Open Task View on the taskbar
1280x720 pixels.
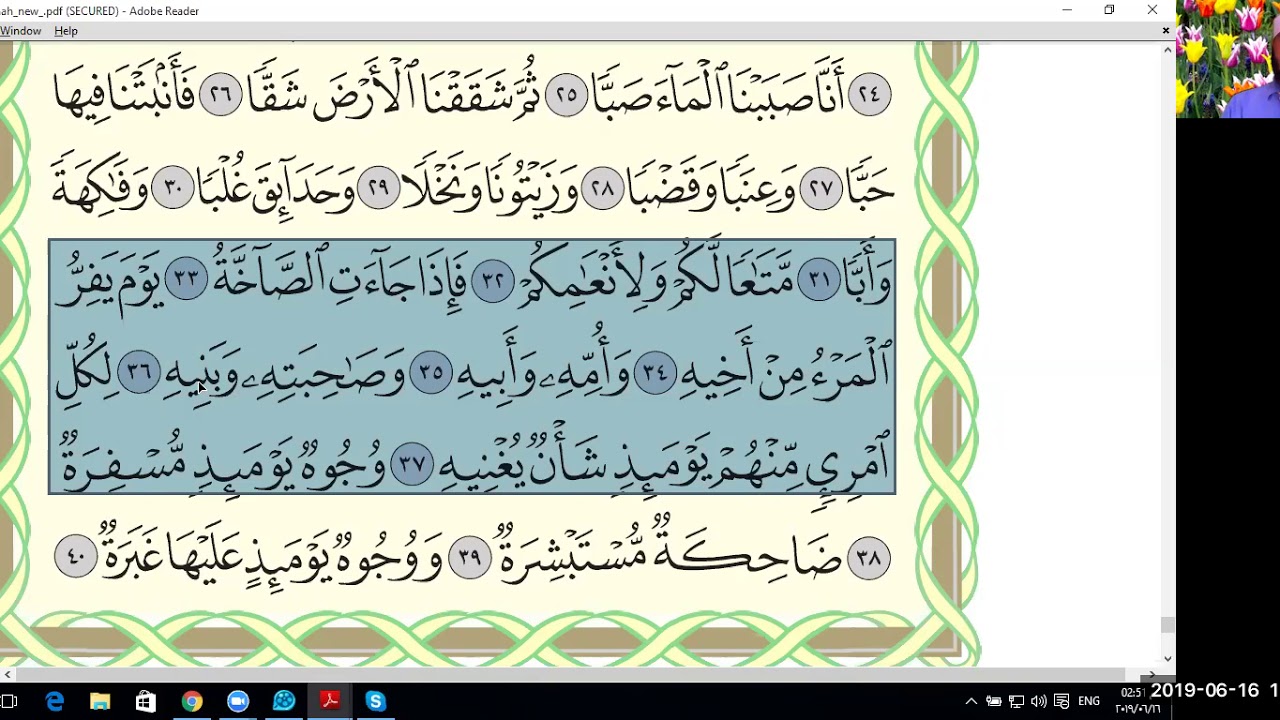coord(8,702)
